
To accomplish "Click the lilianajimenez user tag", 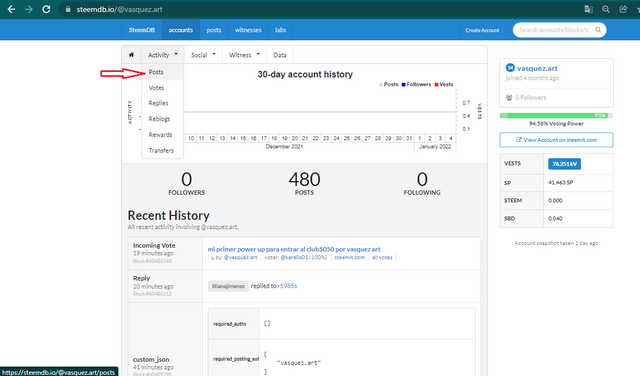I will (x=228, y=286).
